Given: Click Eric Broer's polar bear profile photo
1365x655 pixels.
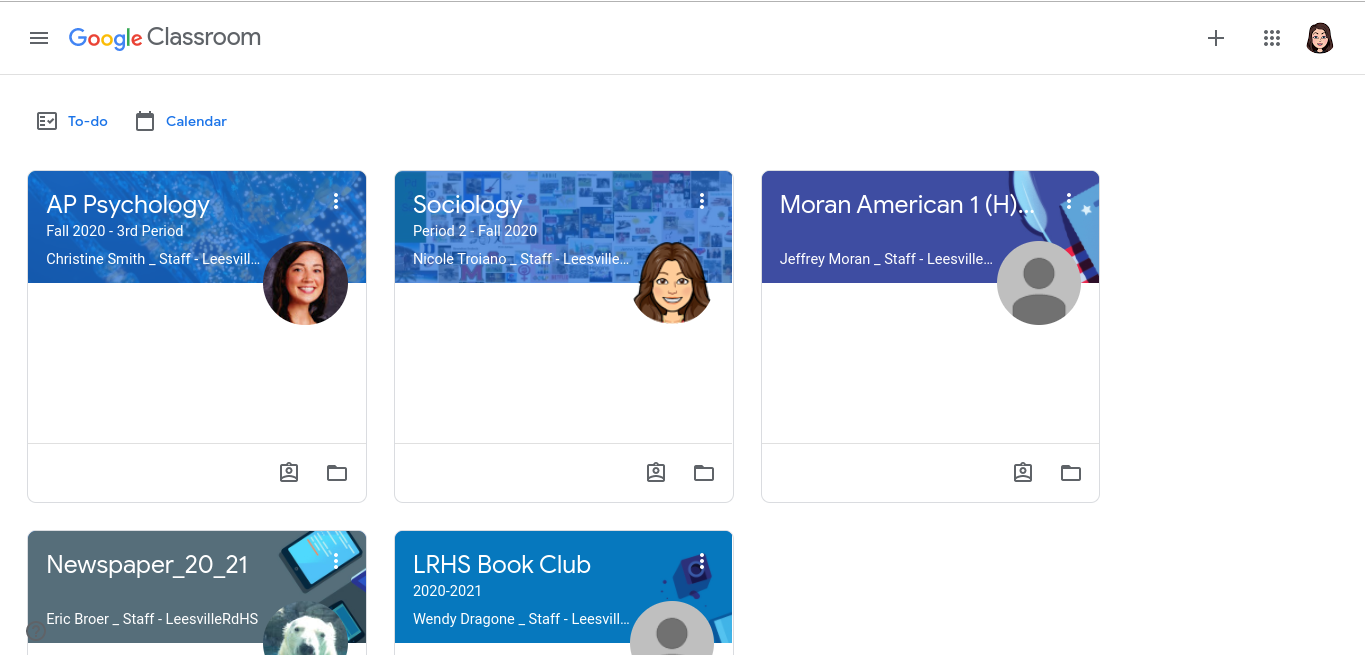Looking at the screenshot, I should click(305, 628).
